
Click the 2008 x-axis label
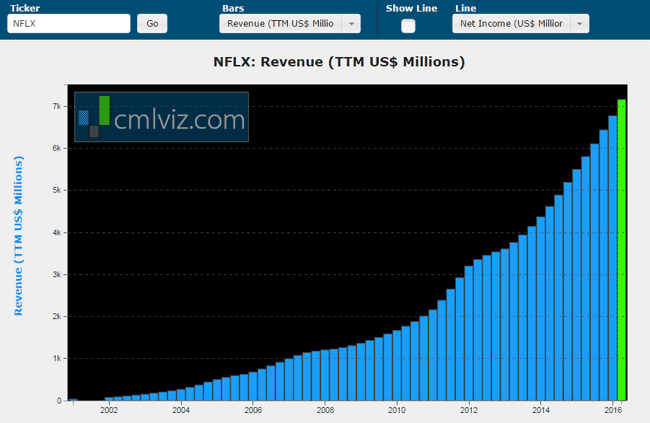tap(325, 410)
